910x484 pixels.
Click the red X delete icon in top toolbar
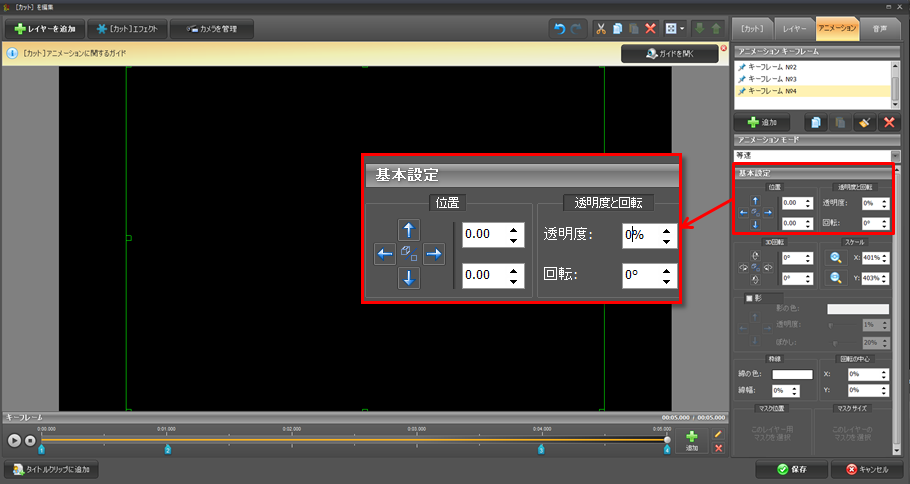(x=651, y=29)
